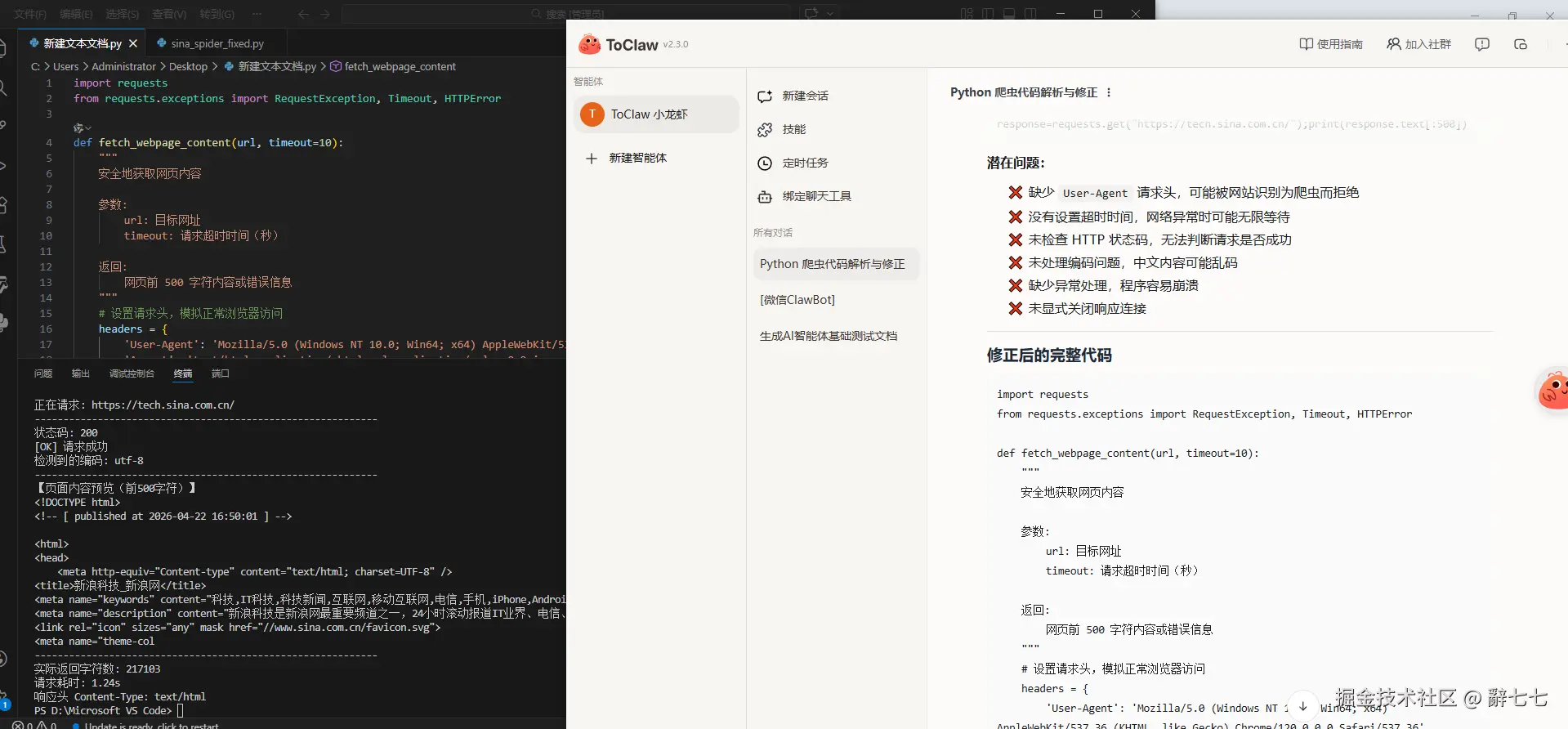The height and width of the screenshot is (729, 1568).
Task: Select the 终端 terminal panel tab
Action: [183, 373]
